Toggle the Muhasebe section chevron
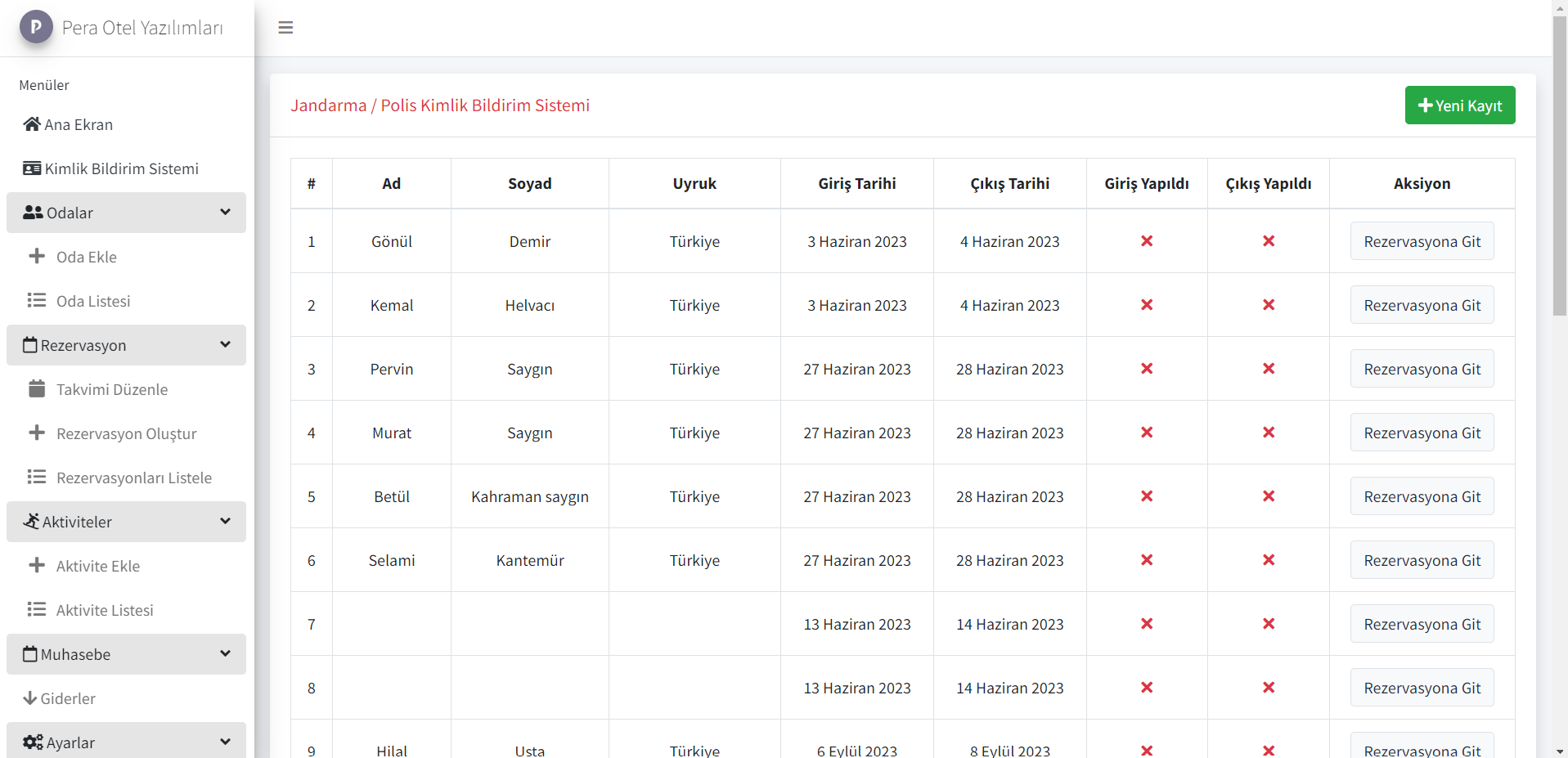The width and height of the screenshot is (1568, 758). (x=225, y=654)
